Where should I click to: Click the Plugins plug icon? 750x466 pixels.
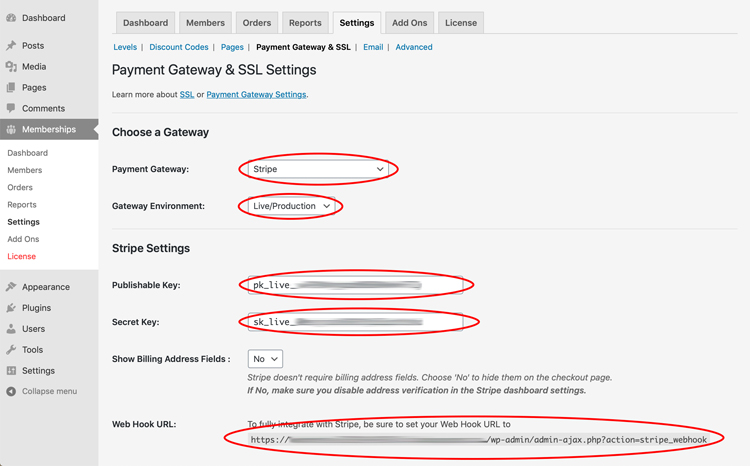coord(11,308)
